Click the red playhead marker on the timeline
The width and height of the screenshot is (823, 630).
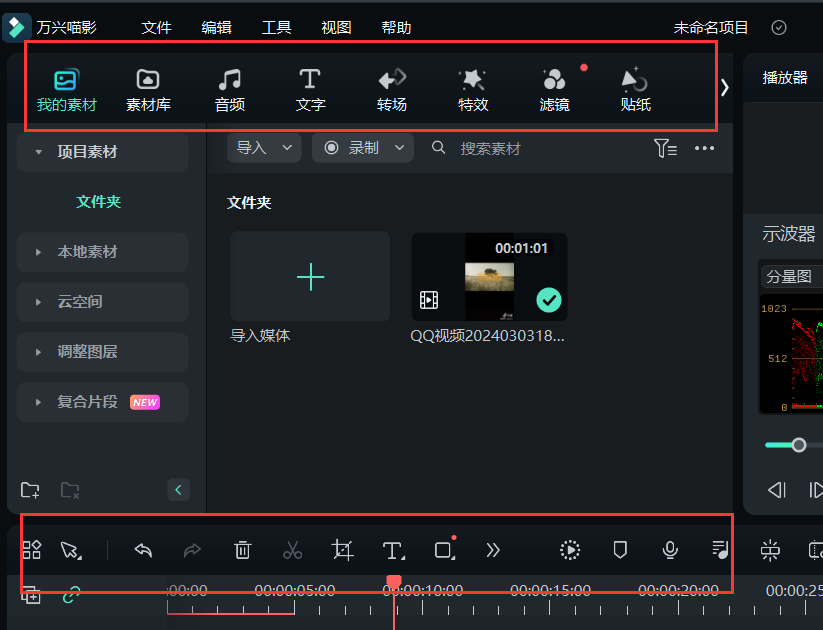(x=393, y=582)
